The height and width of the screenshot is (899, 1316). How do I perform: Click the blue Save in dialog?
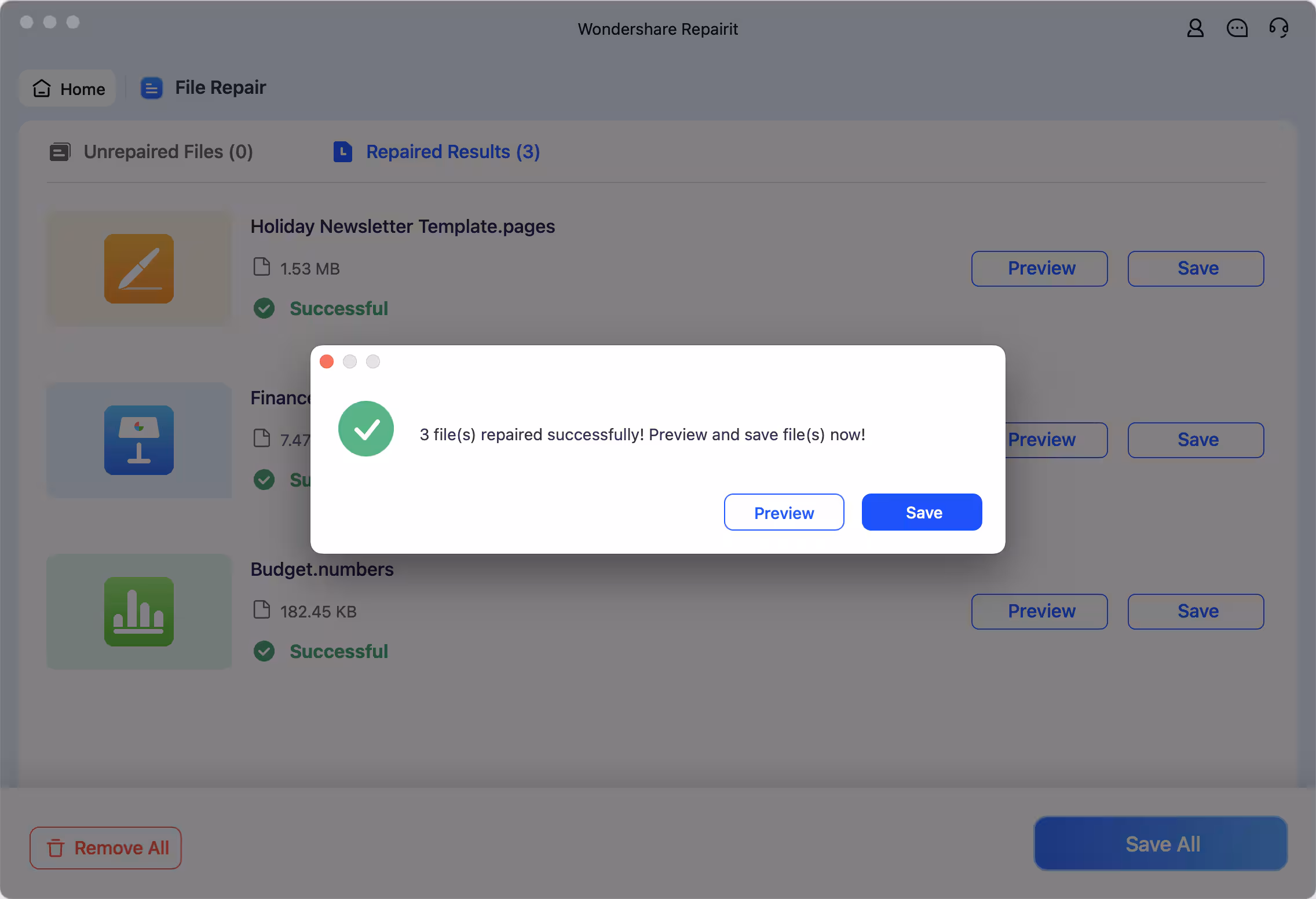tap(922, 512)
